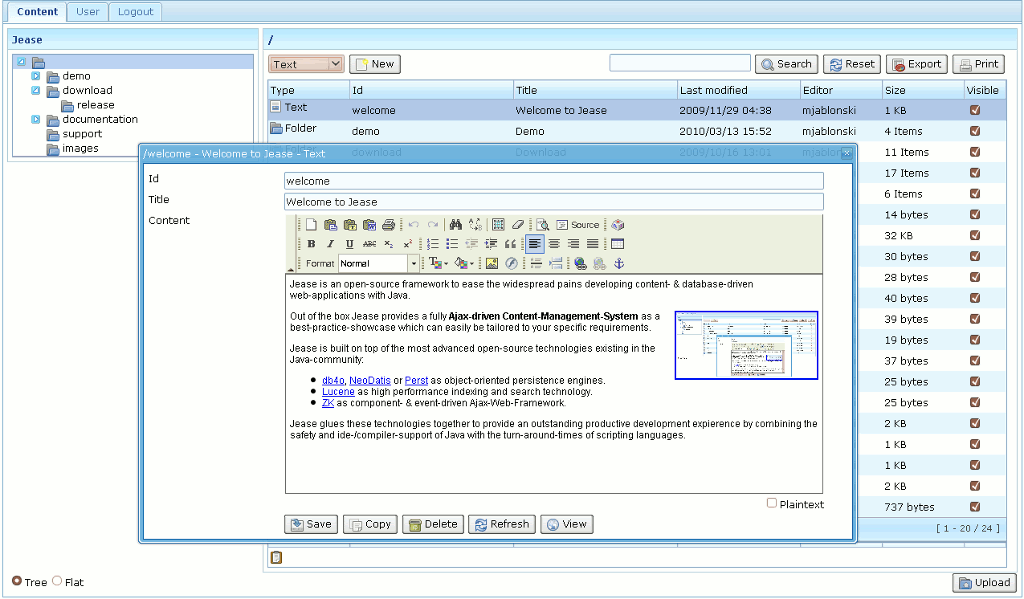Select Align Left icon
The width and height of the screenshot is (1024, 599).
point(535,244)
